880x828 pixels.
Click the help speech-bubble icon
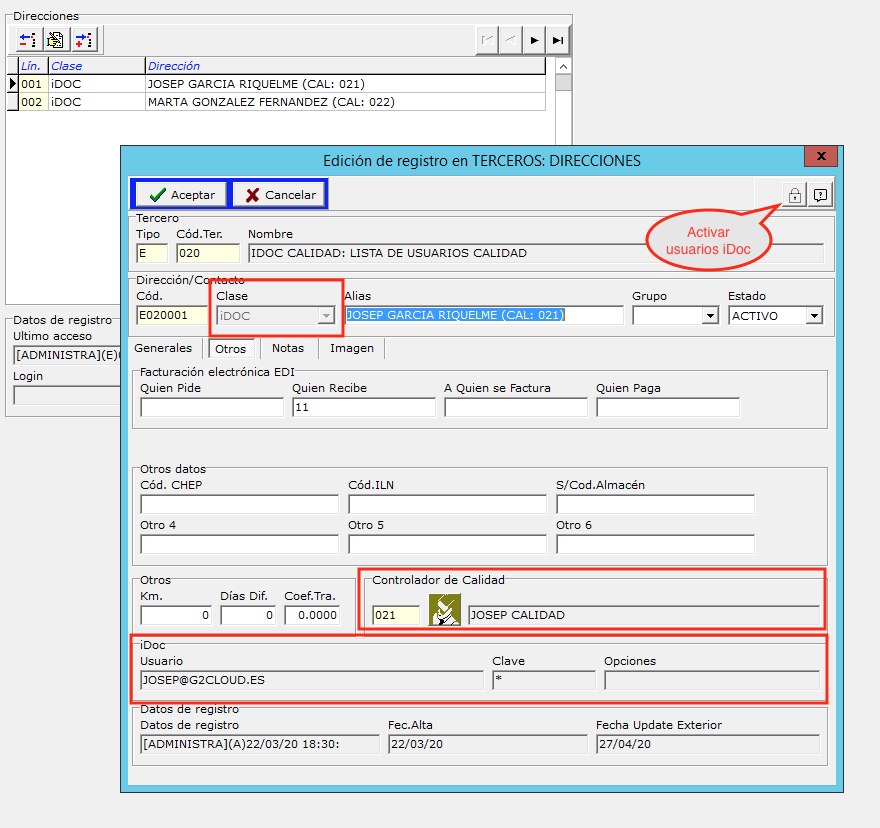pyautogui.click(x=821, y=195)
